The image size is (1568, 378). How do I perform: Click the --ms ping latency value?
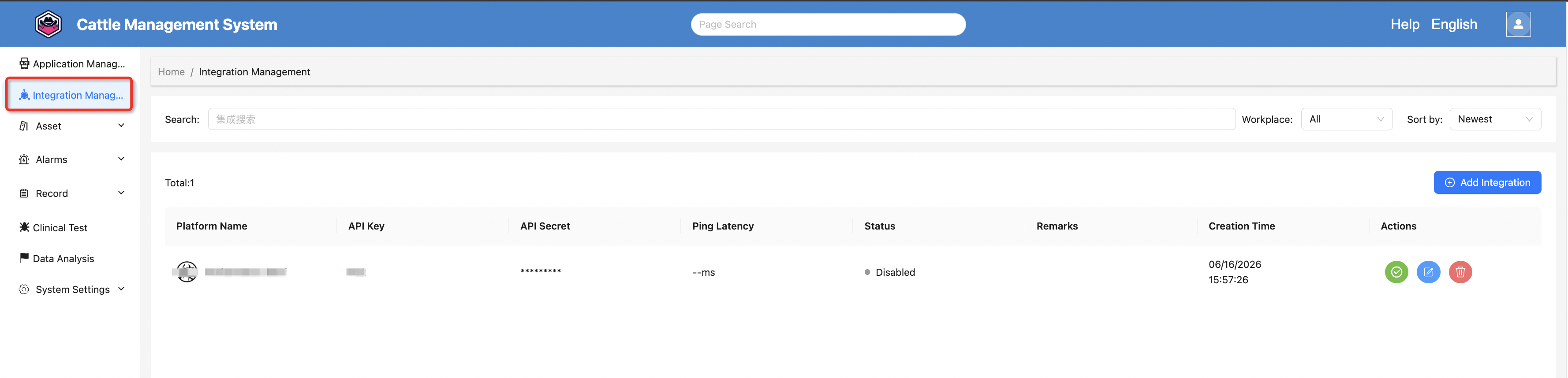pos(703,272)
